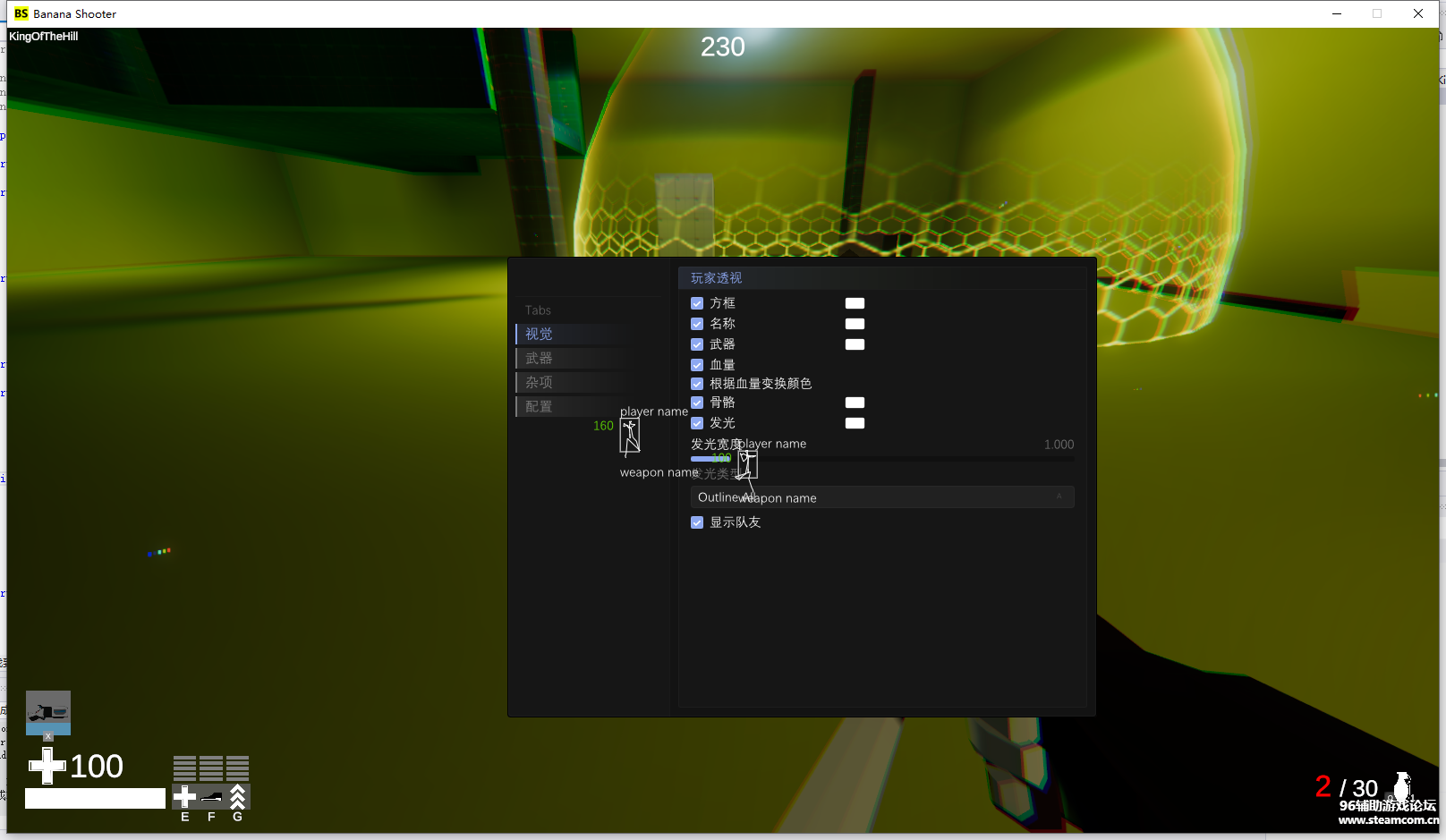
Task: Click the color swatch beside 骨骼
Action: 855,403
